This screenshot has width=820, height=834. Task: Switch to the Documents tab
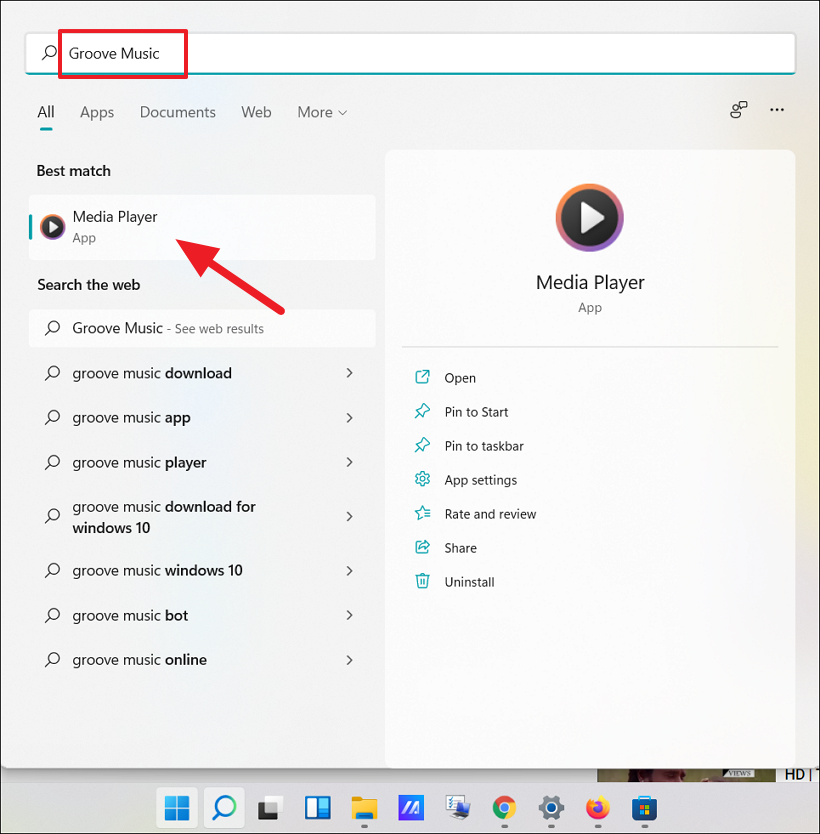[x=178, y=112]
